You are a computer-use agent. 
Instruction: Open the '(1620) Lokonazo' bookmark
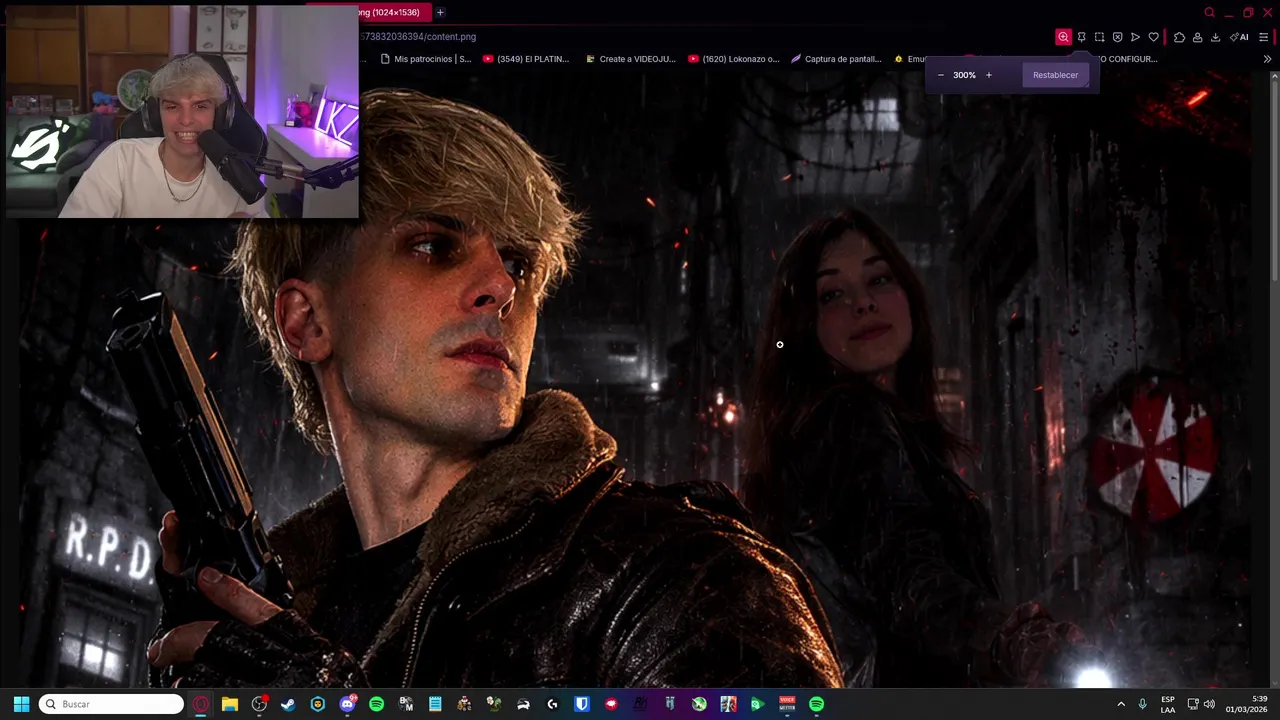click(734, 59)
